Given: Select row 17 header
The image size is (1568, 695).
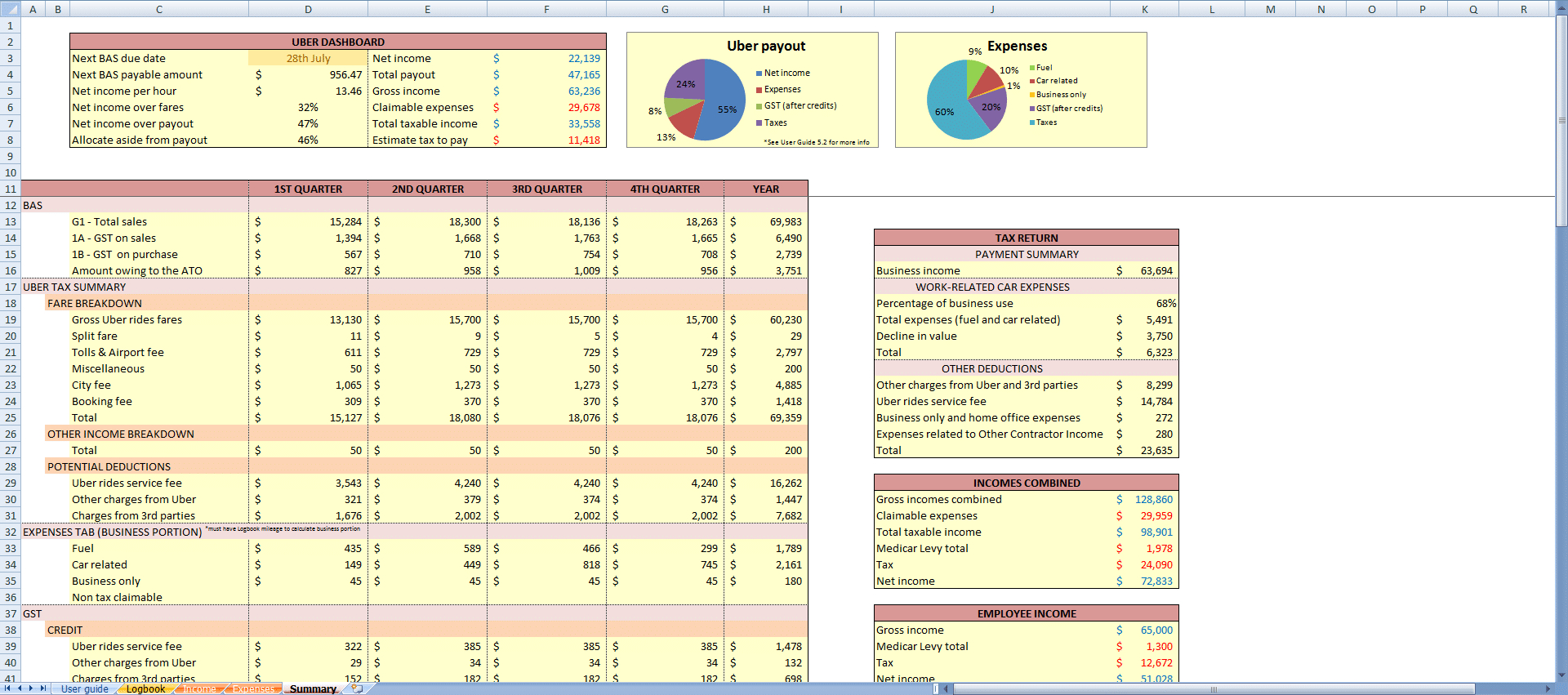Looking at the screenshot, I should (11, 287).
